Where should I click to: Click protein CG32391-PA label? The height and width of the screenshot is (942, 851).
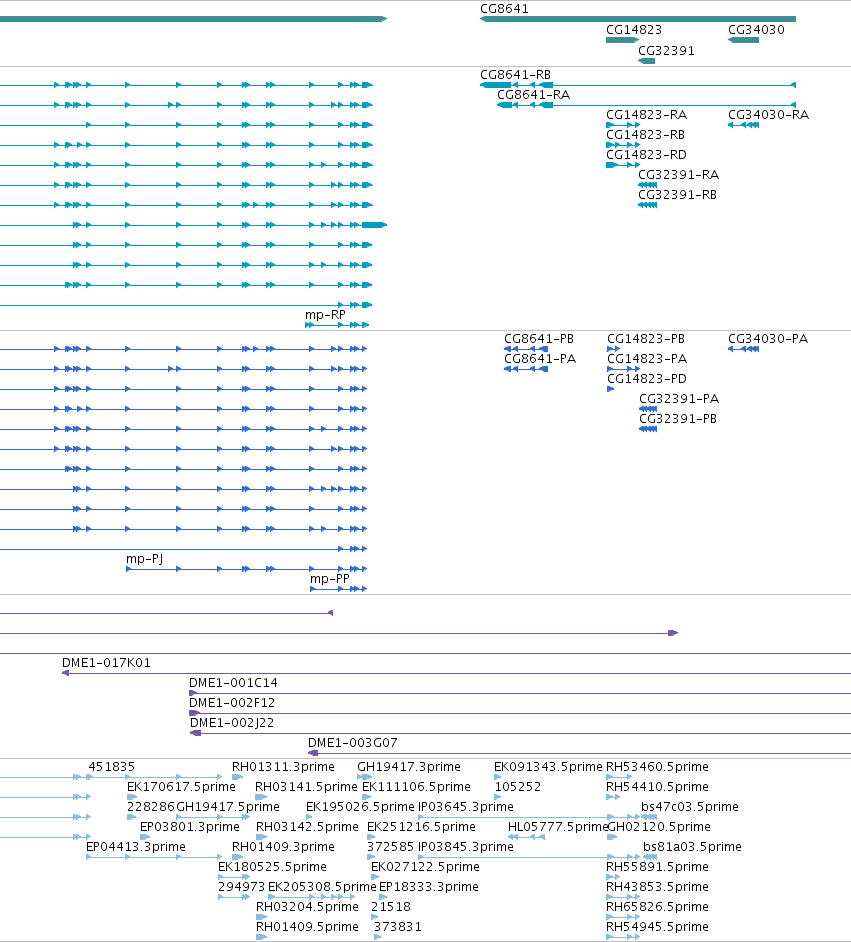tap(679, 399)
